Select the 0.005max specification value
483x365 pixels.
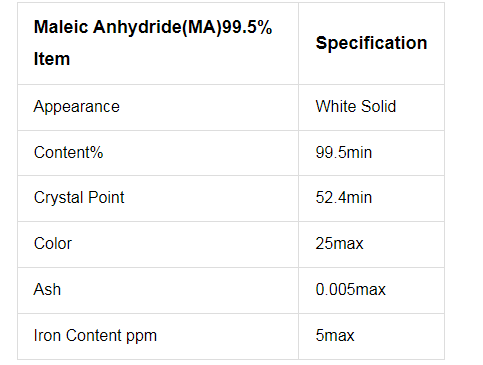350,289
